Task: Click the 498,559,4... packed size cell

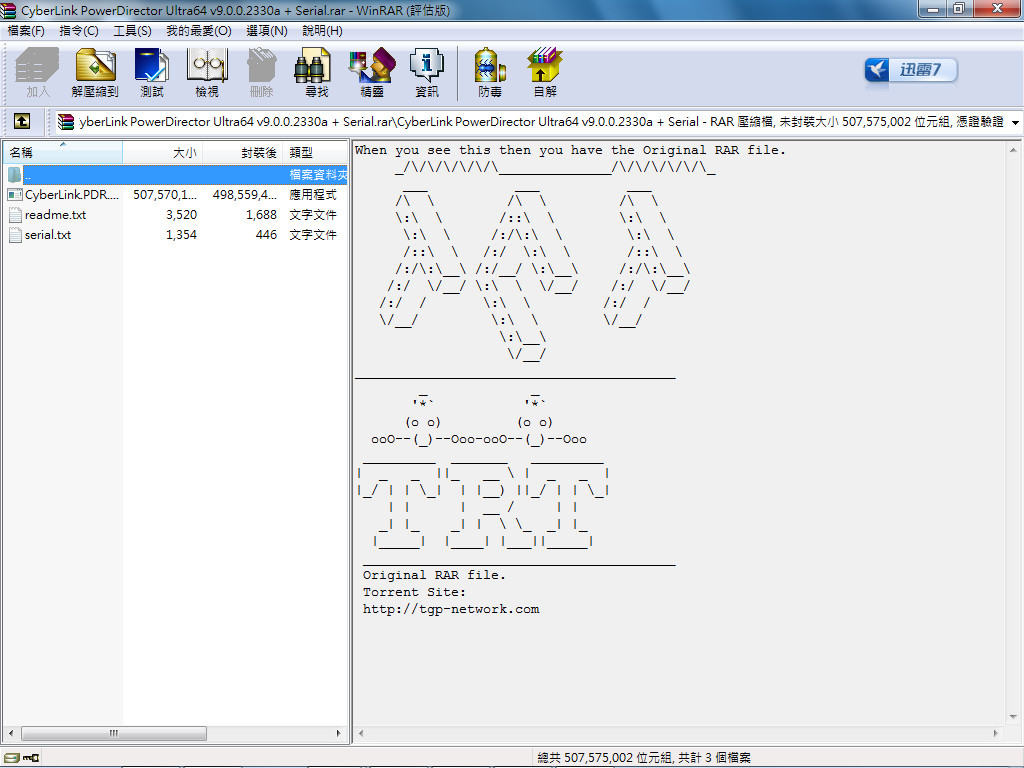Action: point(244,195)
